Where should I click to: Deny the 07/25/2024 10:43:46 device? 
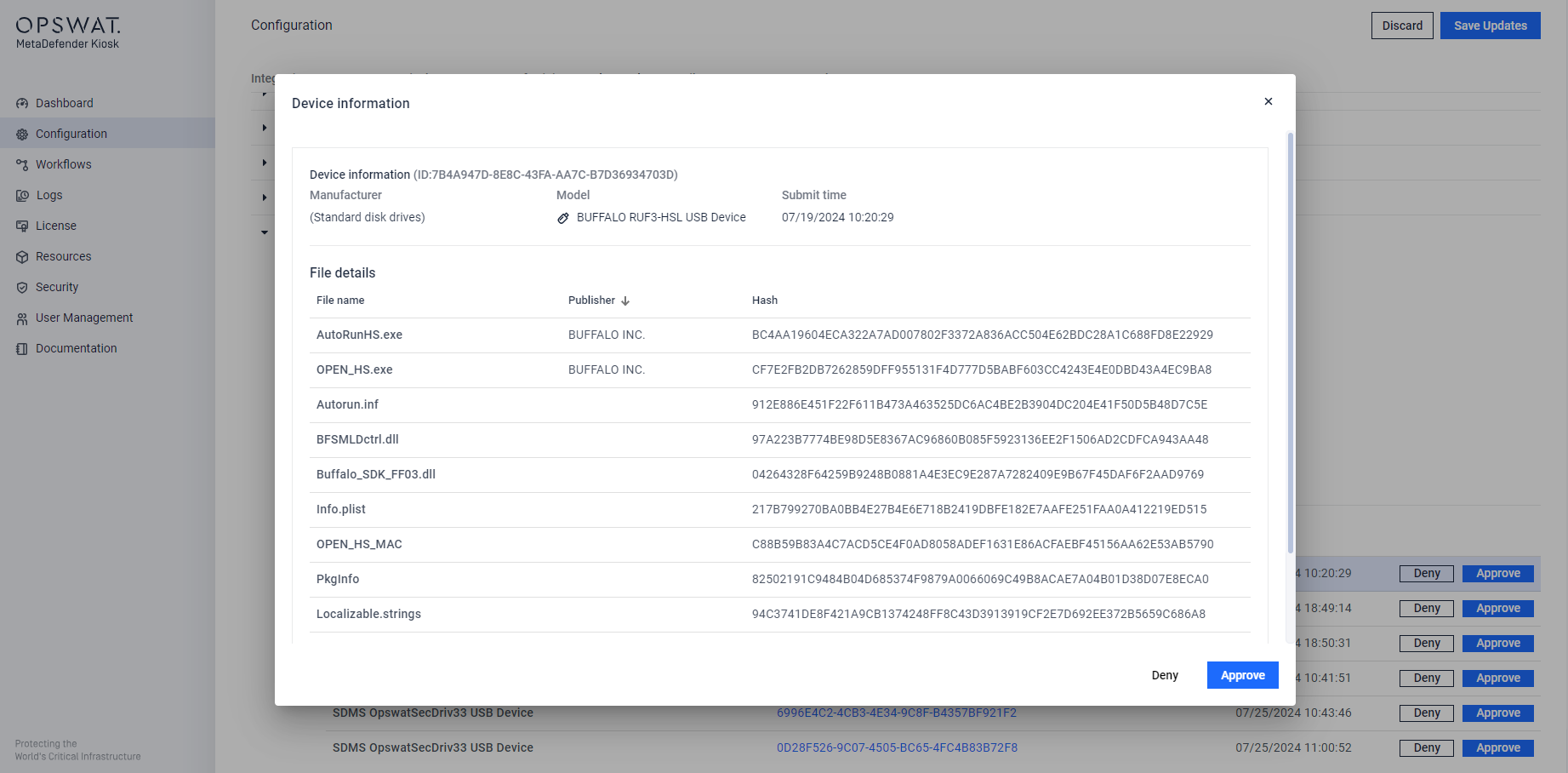(1427, 713)
